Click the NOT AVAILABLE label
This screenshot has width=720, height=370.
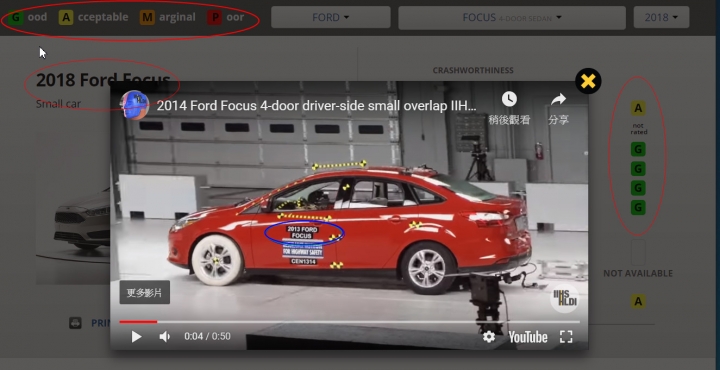click(638, 274)
